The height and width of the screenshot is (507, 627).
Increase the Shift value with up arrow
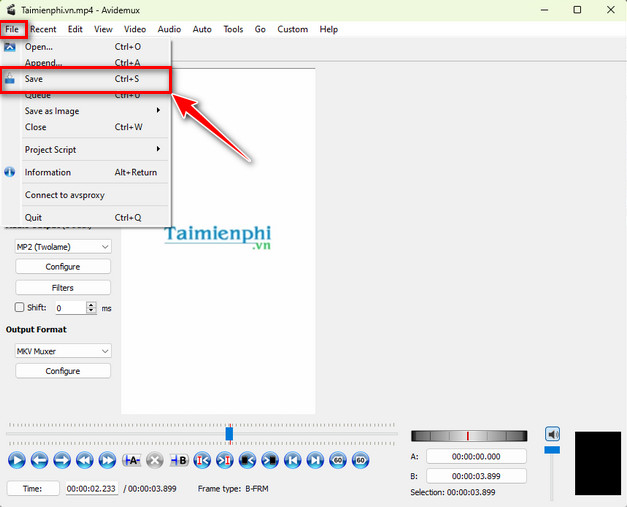[x=92, y=305]
